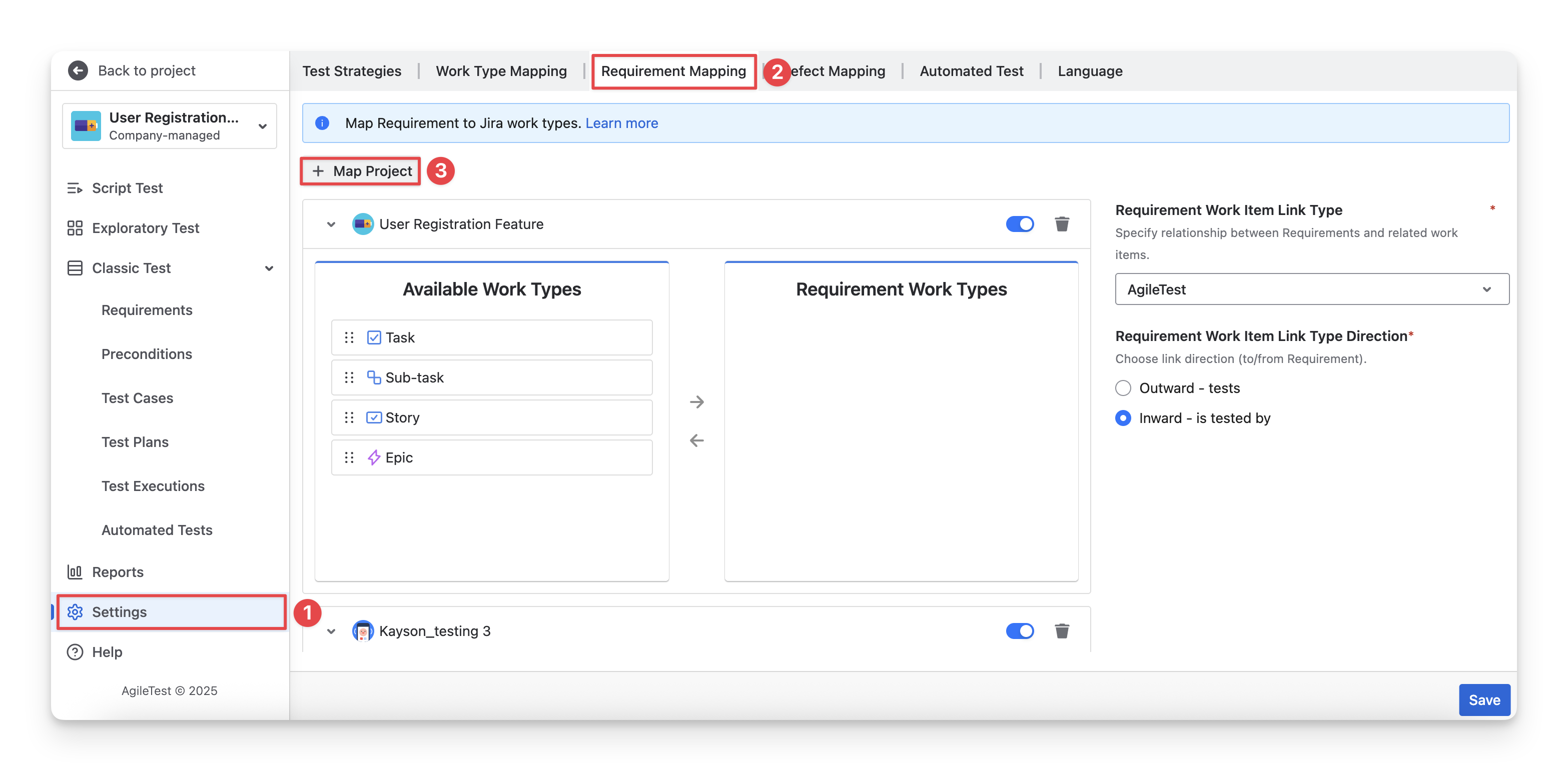
Task: Click the Reports chart icon
Action: (x=75, y=572)
